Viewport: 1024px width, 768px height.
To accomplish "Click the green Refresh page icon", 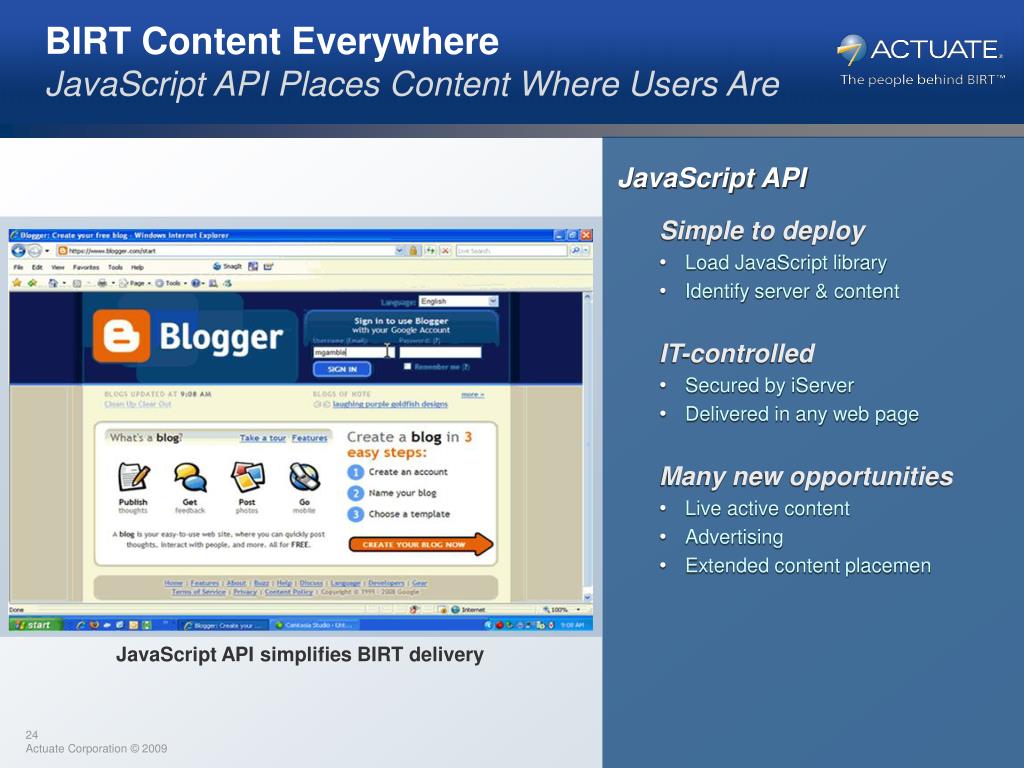I will (430, 251).
